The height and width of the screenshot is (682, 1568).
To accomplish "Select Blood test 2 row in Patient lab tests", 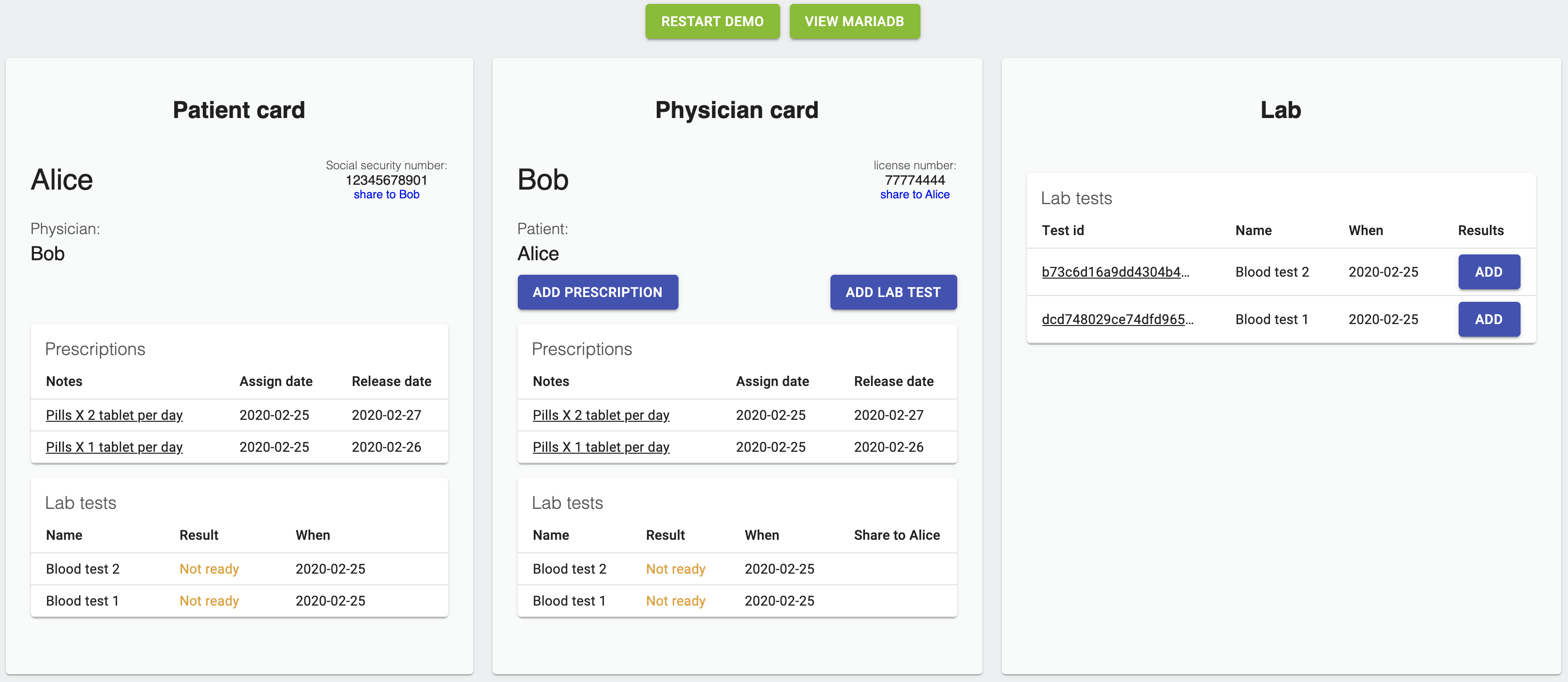I will [x=83, y=569].
